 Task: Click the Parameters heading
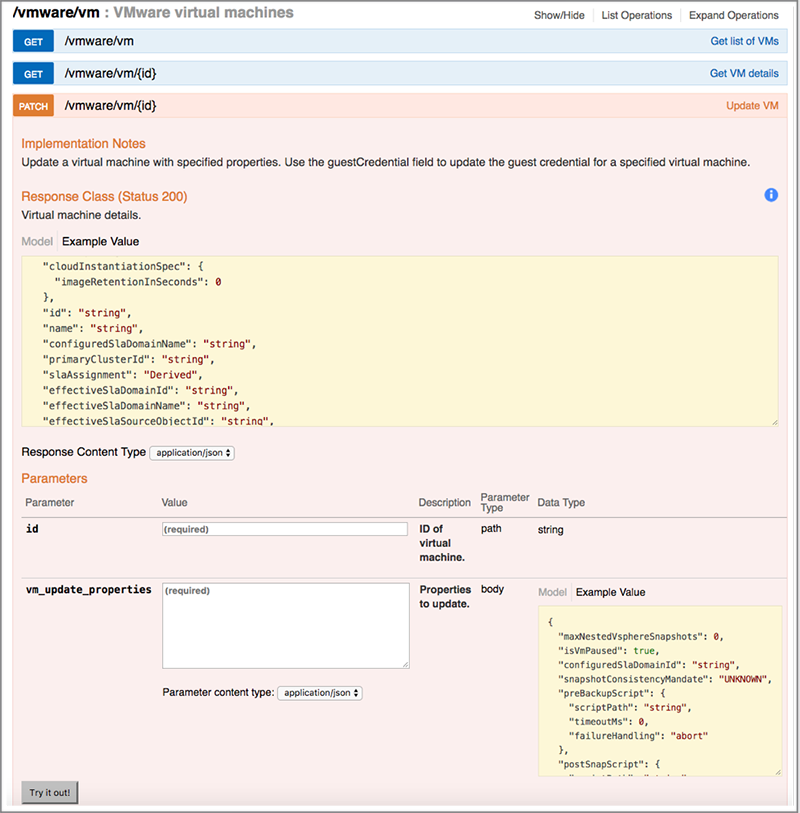pyautogui.click(x=54, y=478)
